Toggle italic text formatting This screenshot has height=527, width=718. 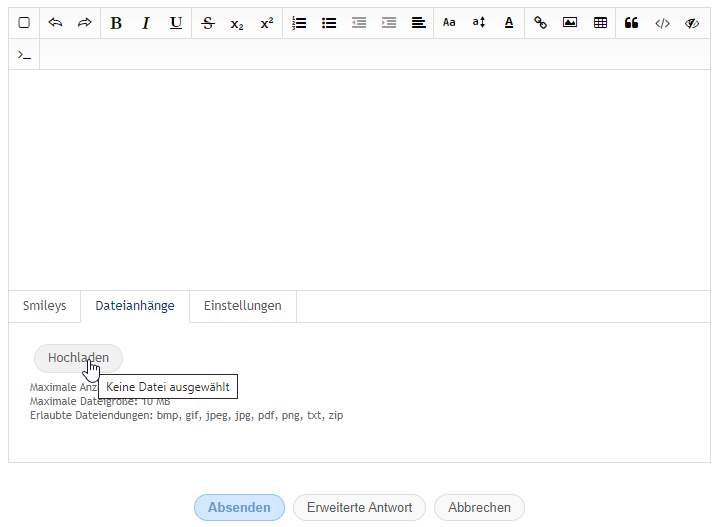tap(146, 23)
